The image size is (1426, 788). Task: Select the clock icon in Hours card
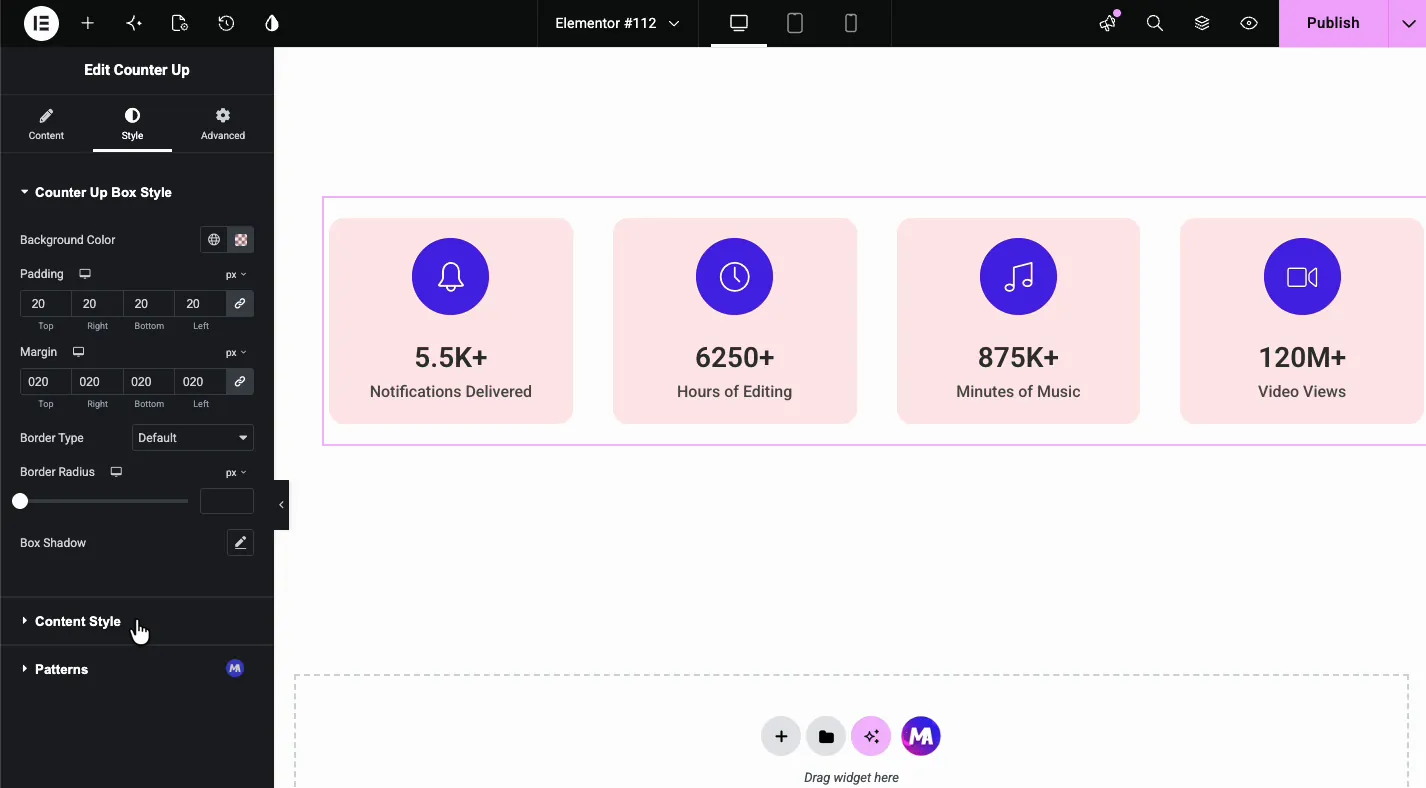point(734,277)
